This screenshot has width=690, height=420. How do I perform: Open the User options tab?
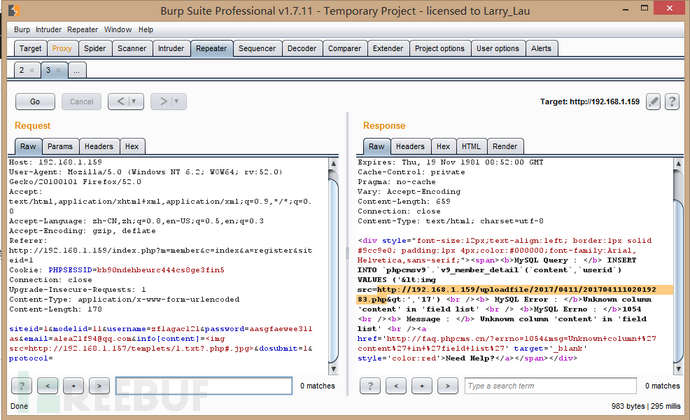coord(498,48)
